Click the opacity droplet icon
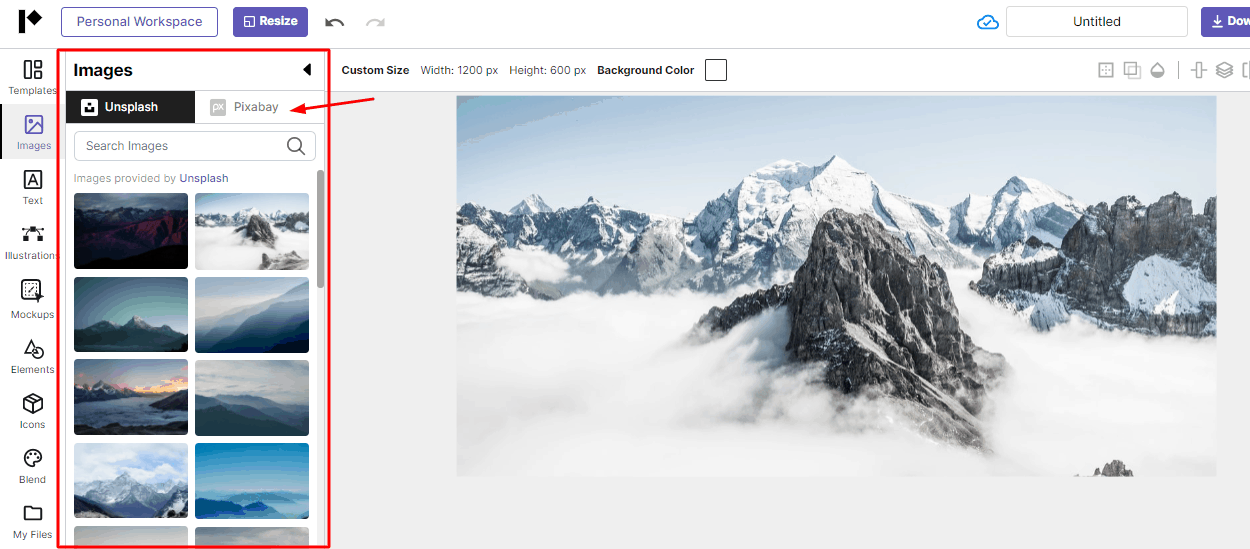 1158,70
